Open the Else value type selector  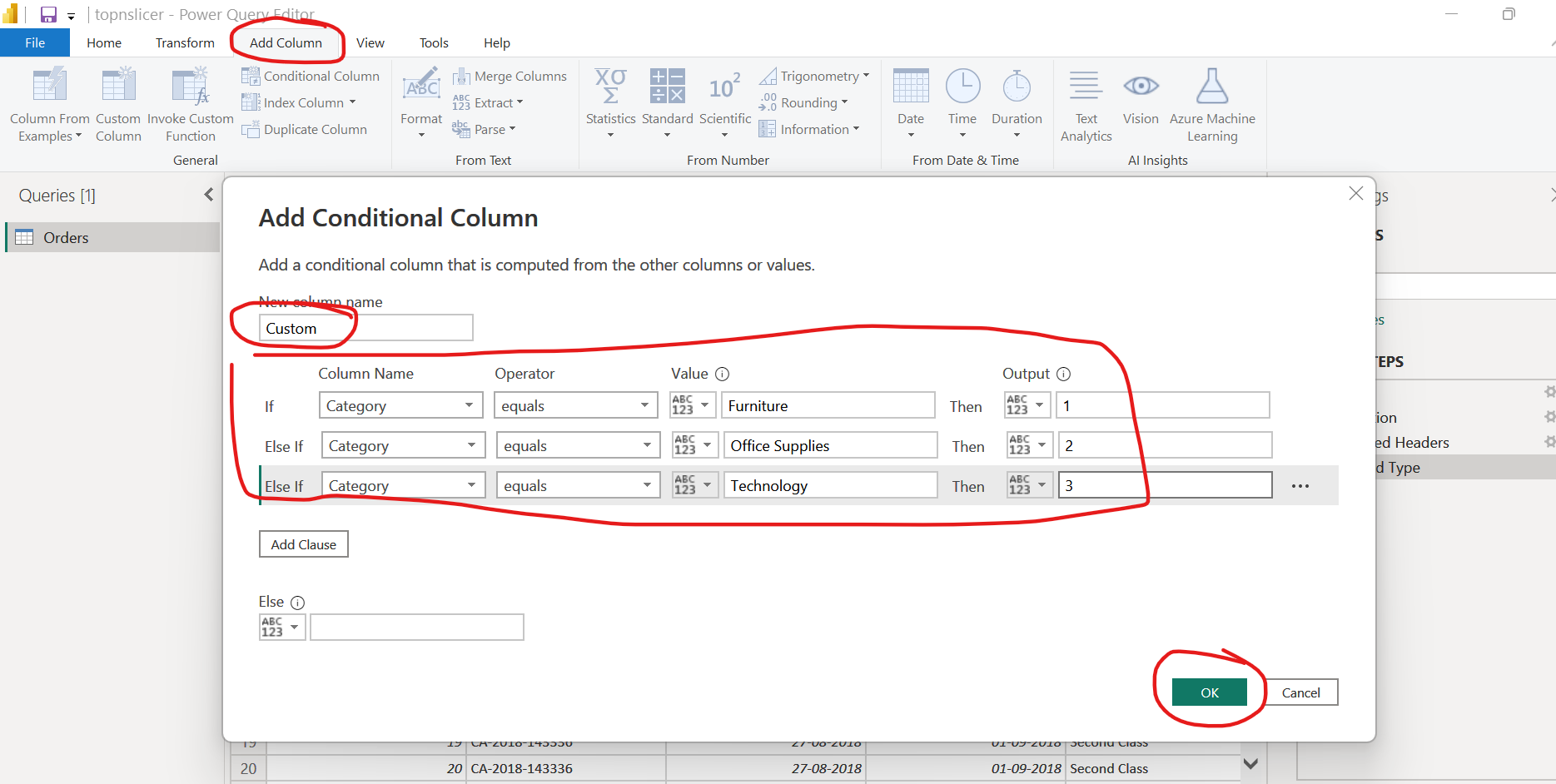(282, 627)
